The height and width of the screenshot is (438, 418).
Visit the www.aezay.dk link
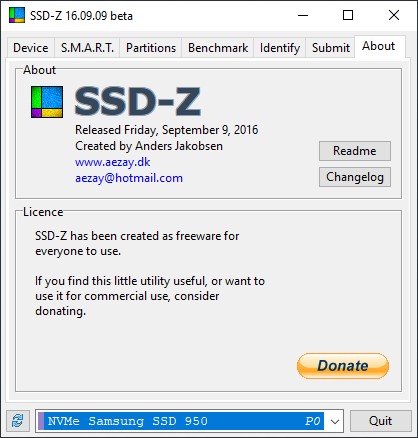(x=113, y=162)
